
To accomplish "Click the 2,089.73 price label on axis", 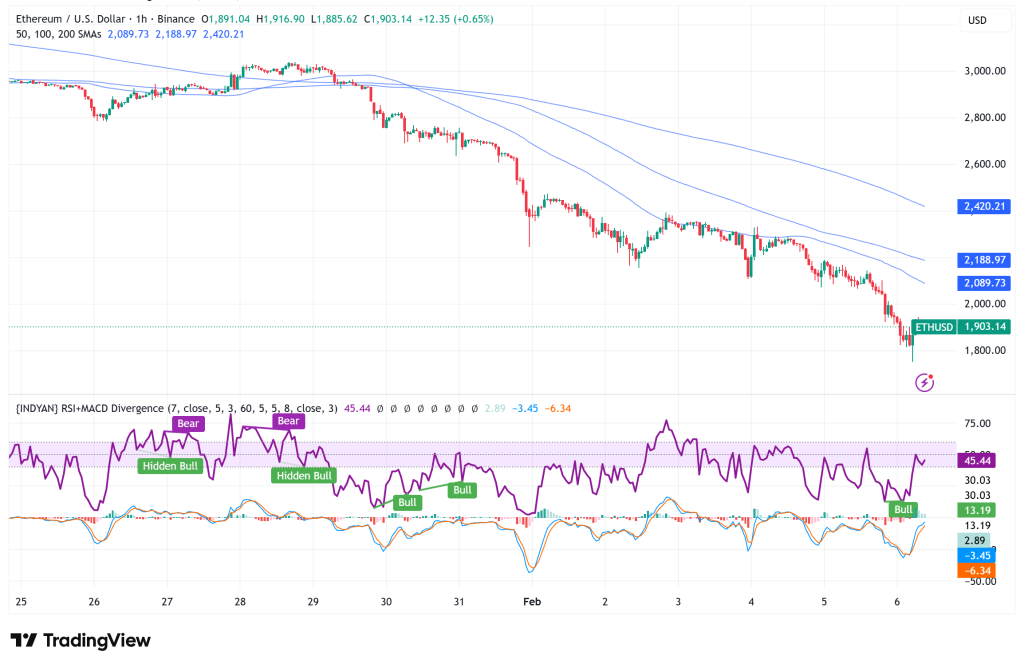I will 984,283.
